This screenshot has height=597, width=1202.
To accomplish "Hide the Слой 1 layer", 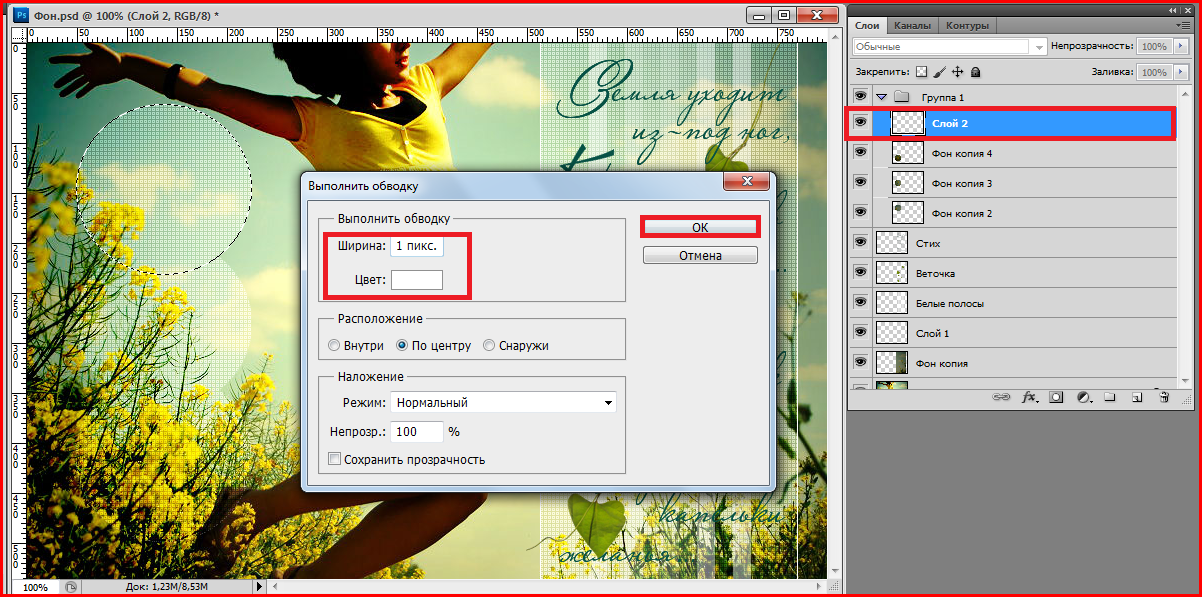I will [860, 333].
